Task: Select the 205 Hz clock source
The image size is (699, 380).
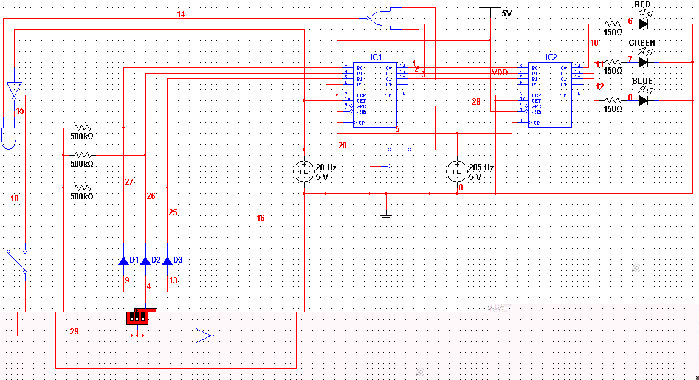Action: point(457,171)
